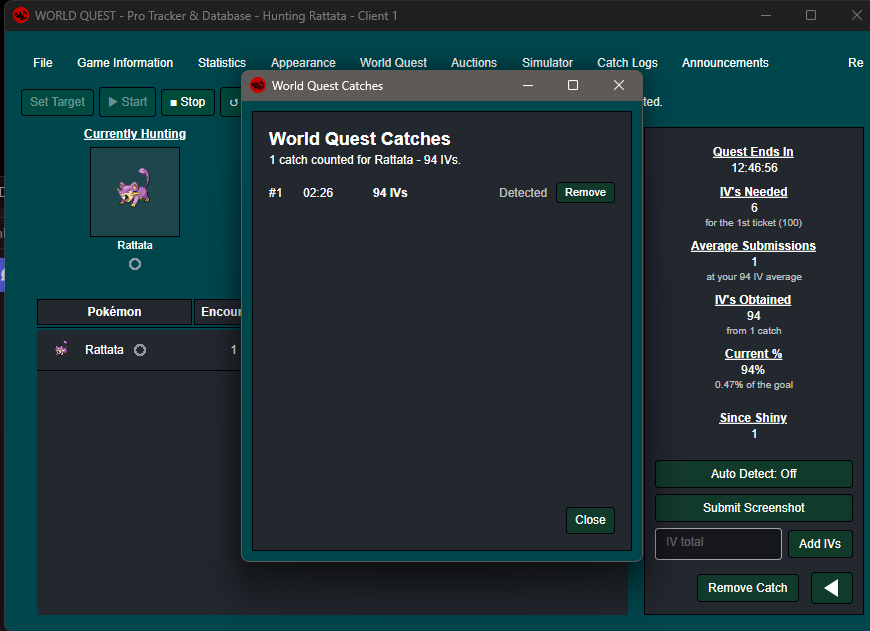Click the circle badge next to Rattata row
The height and width of the screenshot is (631, 870).
coord(140,350)
